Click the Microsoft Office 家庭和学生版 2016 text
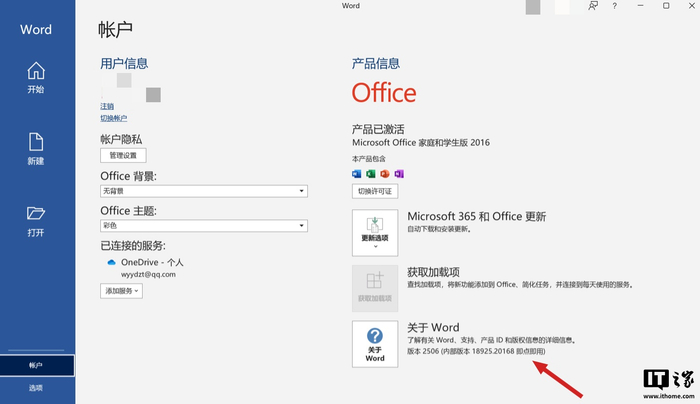The height and width of the screenshot is (404, 700). pyautogui.click(x=421, y=143)
